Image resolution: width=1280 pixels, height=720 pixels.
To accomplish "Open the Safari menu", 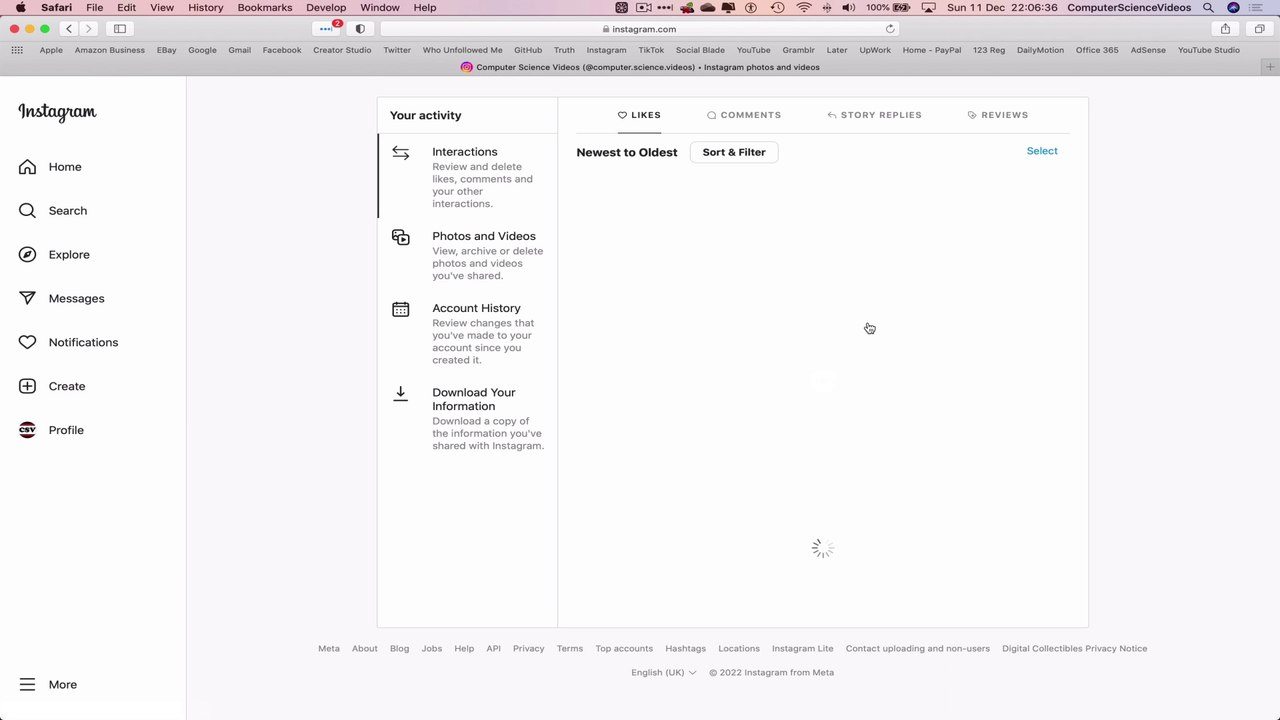I will tap(56, 7).
